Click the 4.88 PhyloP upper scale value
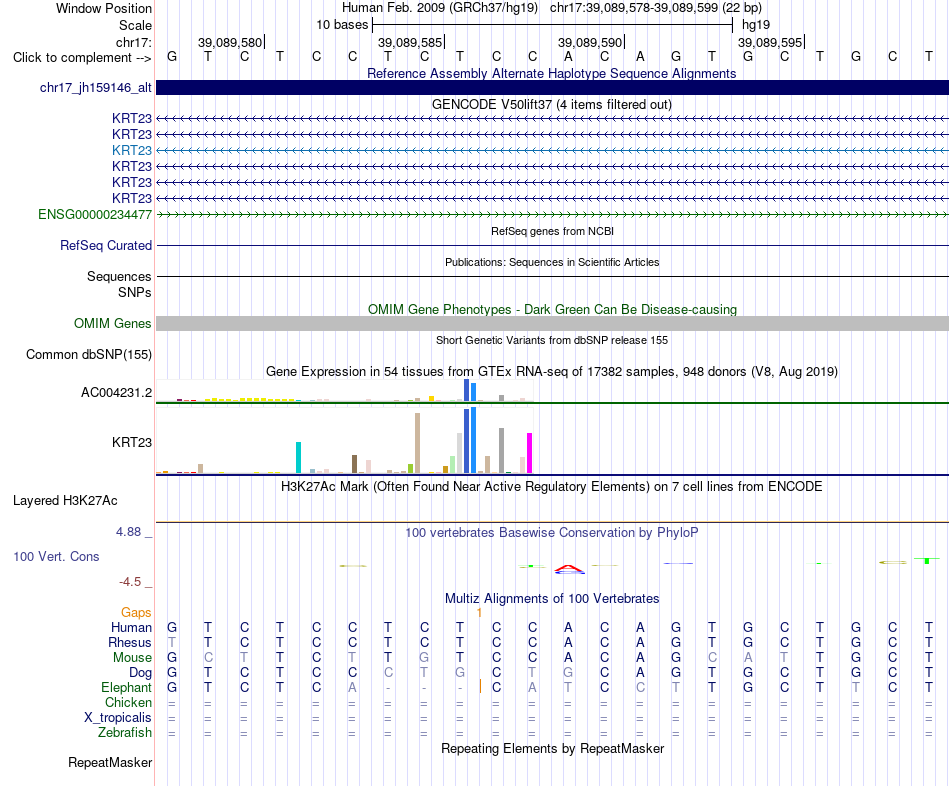This screenshot has height=786, width=950. tap(128, 531)
